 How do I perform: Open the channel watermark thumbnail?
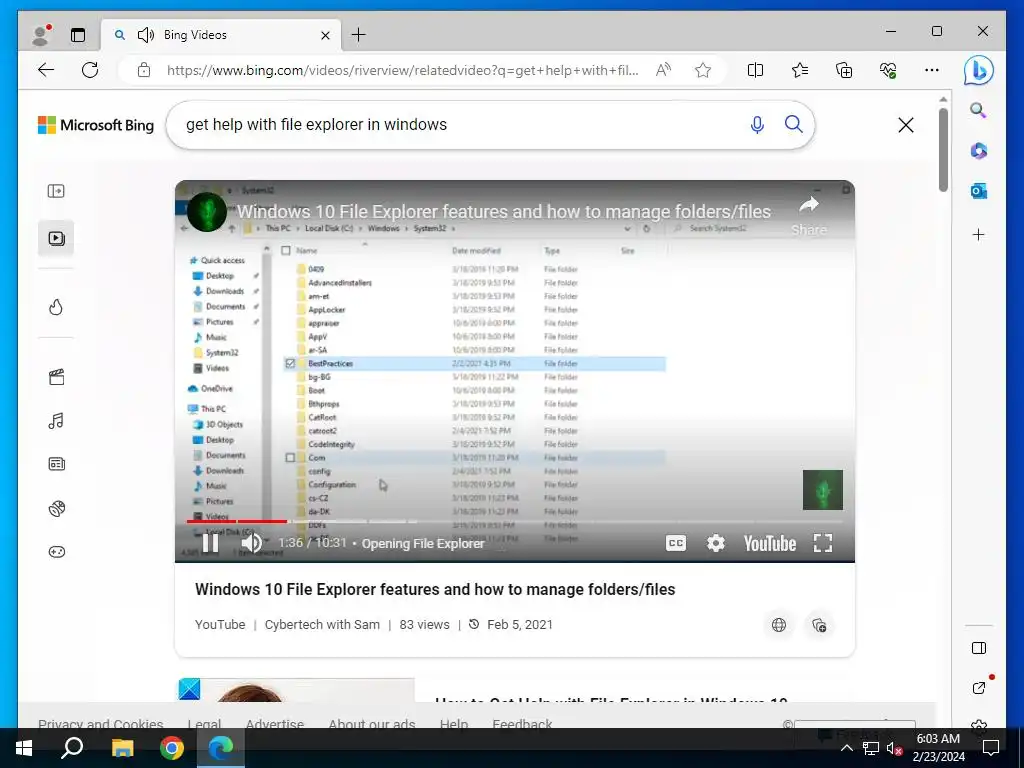click(x=823, y=490)
